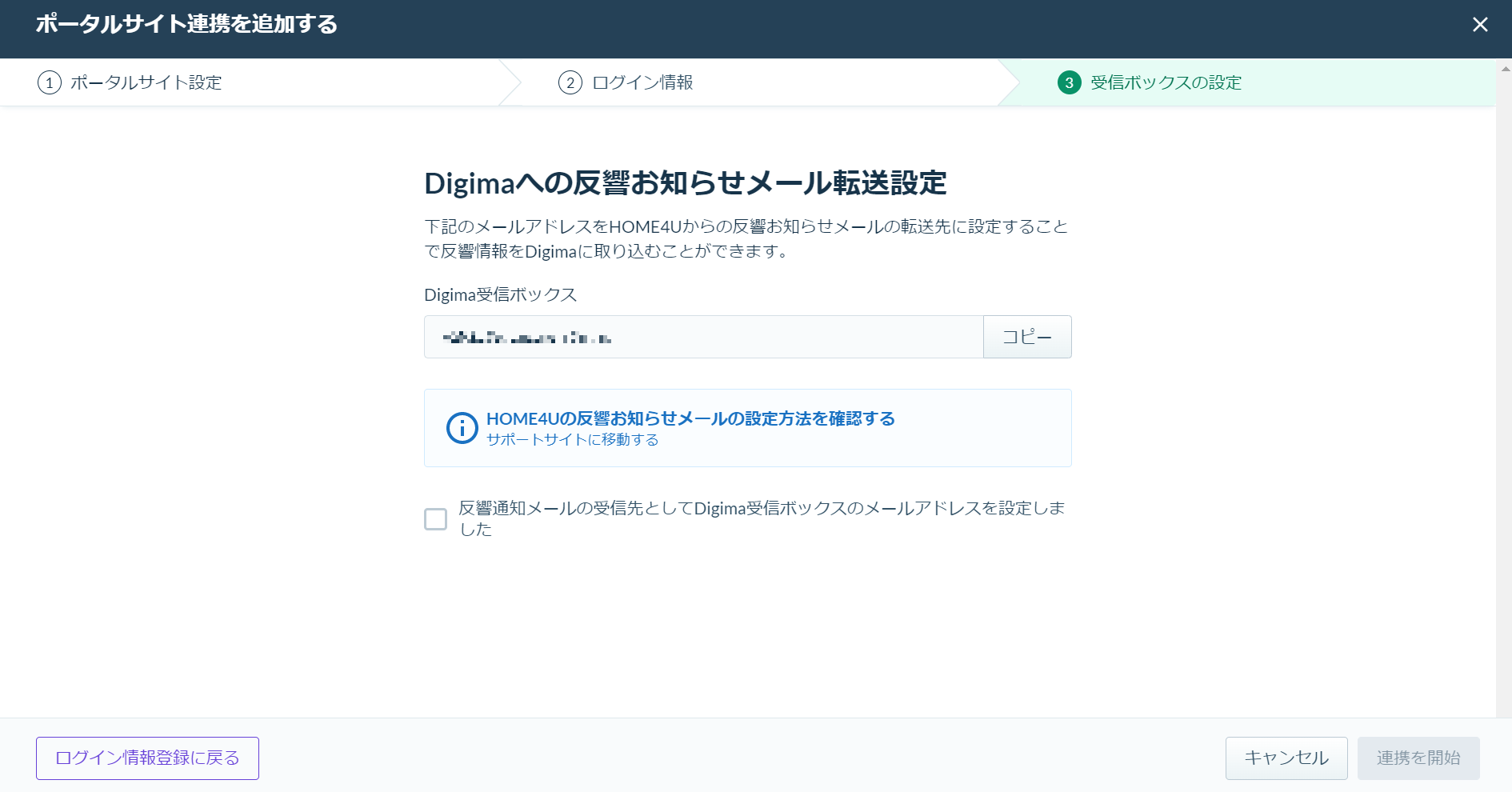Click the 連携を開始 button
Image resolution: width=1512 pixels, height=792 pixels.
coord(1418,758)
